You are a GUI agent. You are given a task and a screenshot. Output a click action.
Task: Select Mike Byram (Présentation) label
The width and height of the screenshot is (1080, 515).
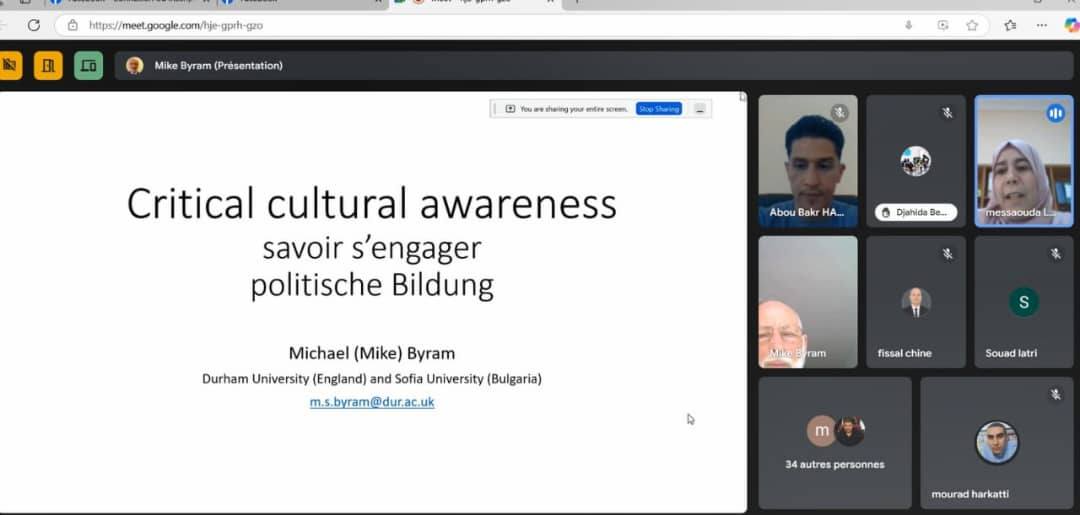pos(218,66)
